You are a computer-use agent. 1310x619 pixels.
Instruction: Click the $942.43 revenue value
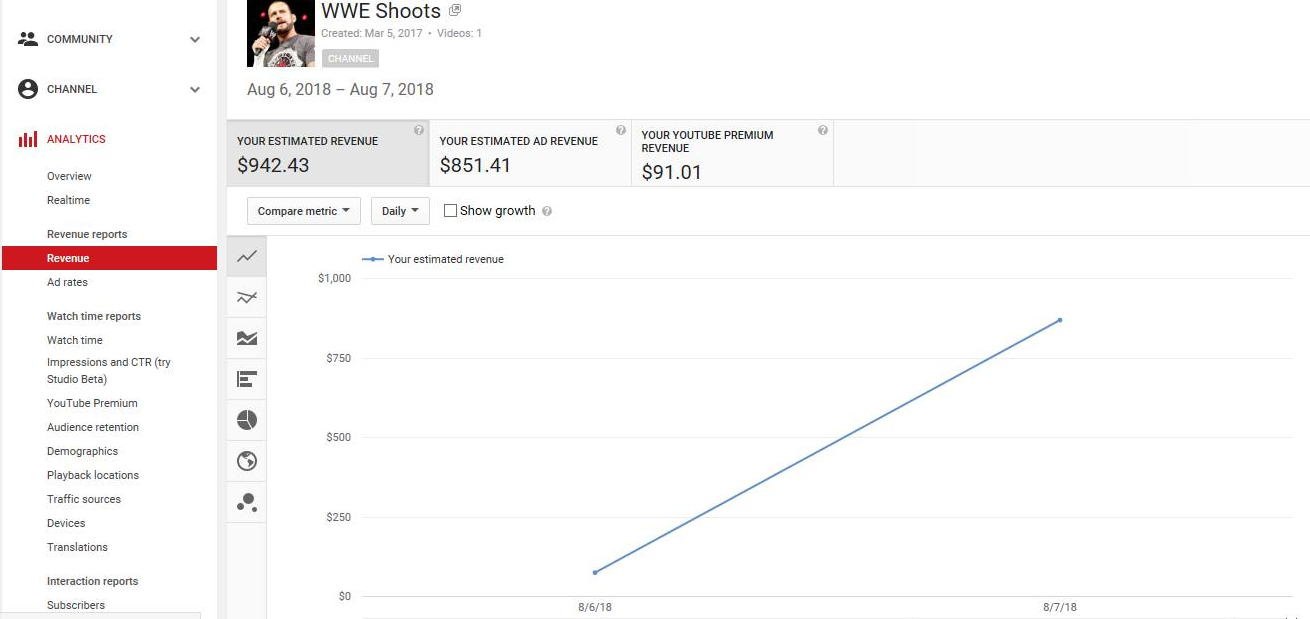click(x=273, y=166)
